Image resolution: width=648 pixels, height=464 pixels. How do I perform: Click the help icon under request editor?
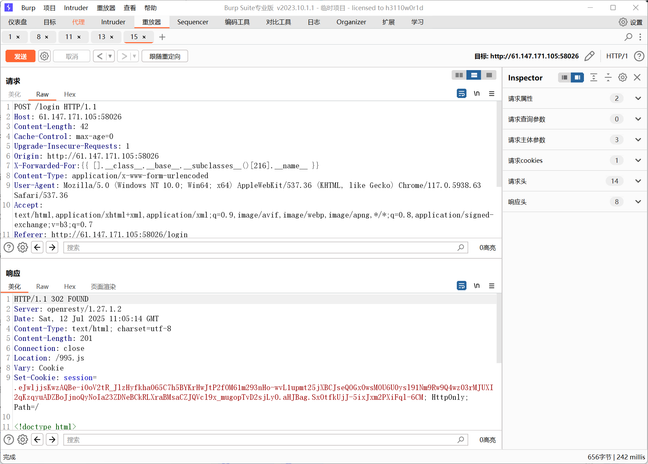9,247
